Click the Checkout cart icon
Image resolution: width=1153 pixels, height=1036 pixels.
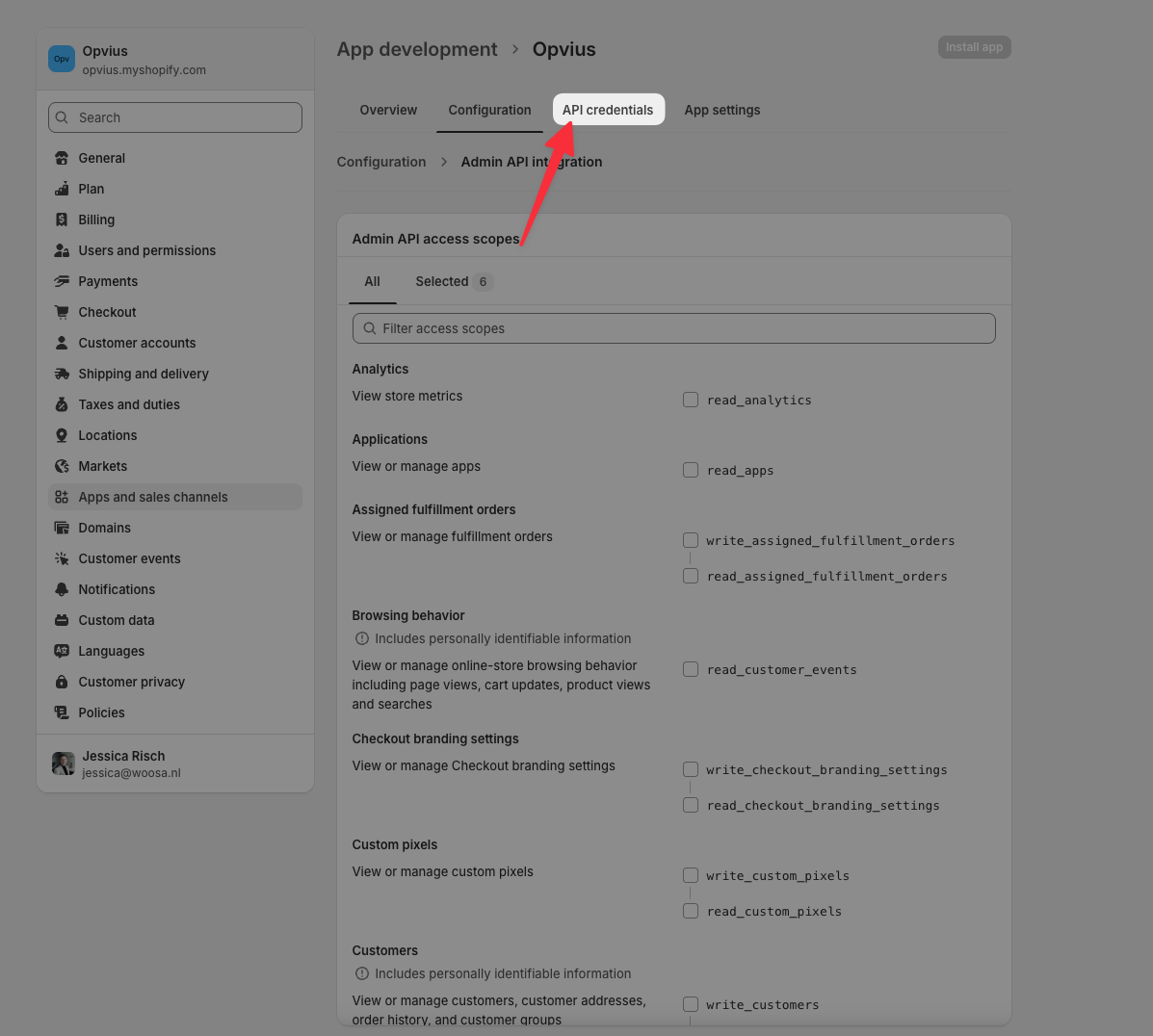pyautogui.click(x=62, y=313)
